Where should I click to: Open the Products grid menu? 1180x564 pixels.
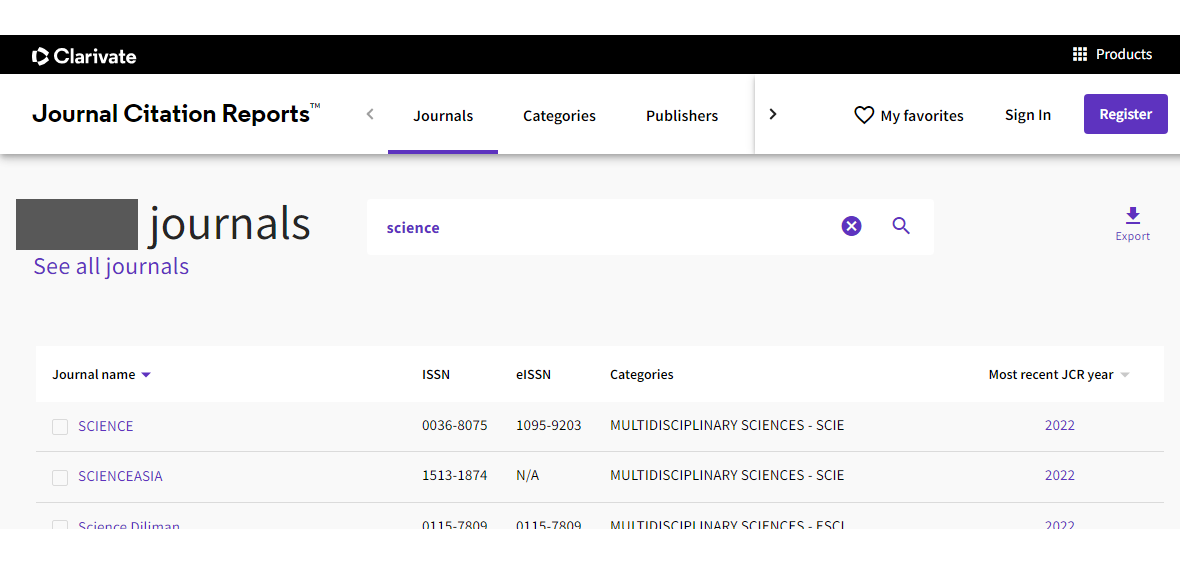point(1080,54)
